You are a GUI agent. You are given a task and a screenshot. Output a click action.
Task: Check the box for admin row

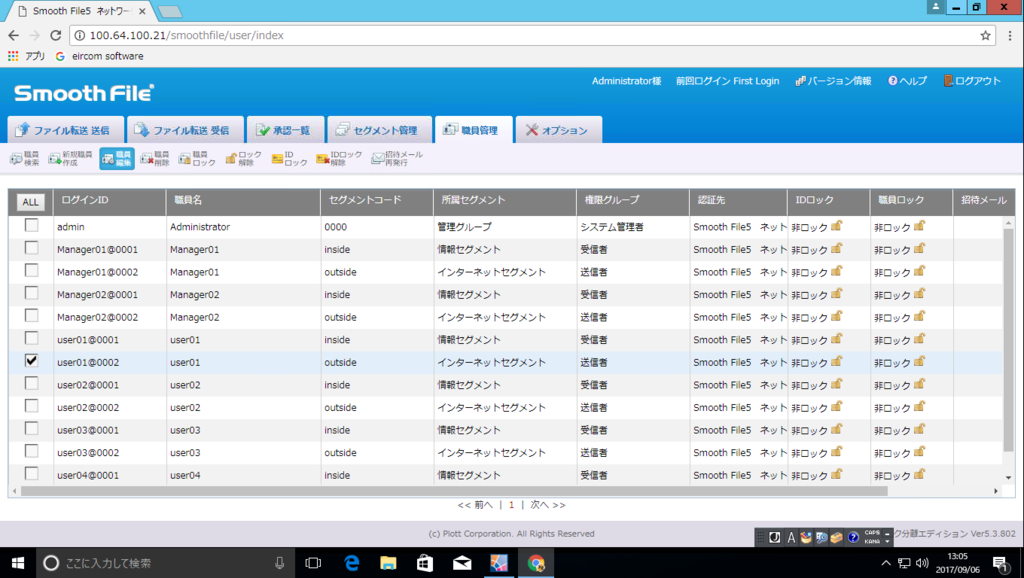31,225
